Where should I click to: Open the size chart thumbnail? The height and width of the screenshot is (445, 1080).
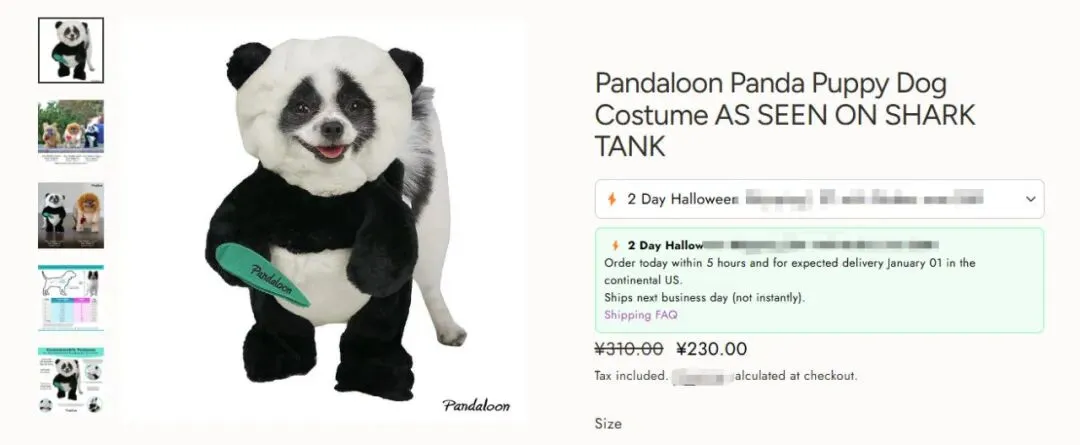(71, 298)
